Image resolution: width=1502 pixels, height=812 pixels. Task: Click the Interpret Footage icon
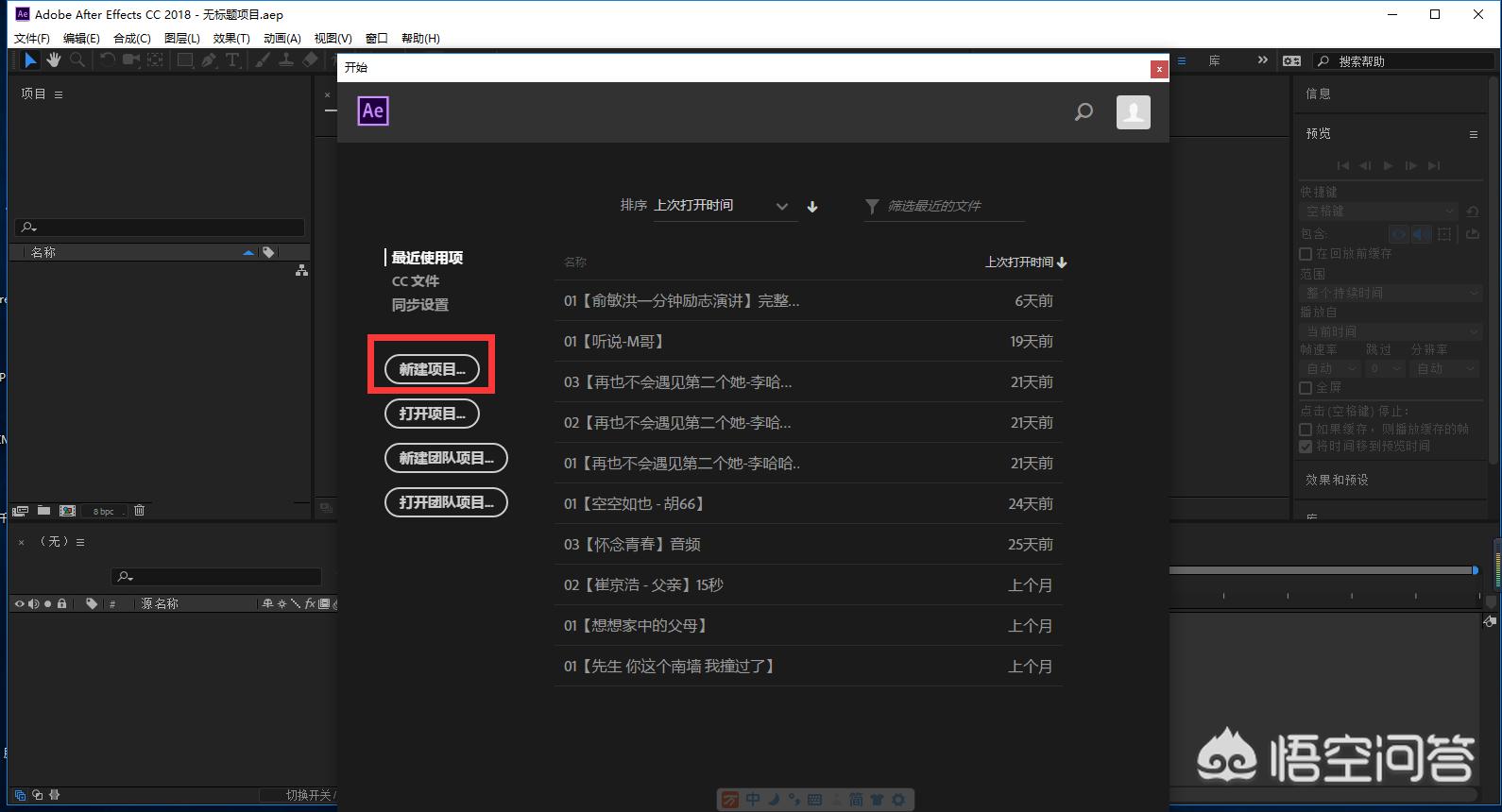(x=20, y=511)
